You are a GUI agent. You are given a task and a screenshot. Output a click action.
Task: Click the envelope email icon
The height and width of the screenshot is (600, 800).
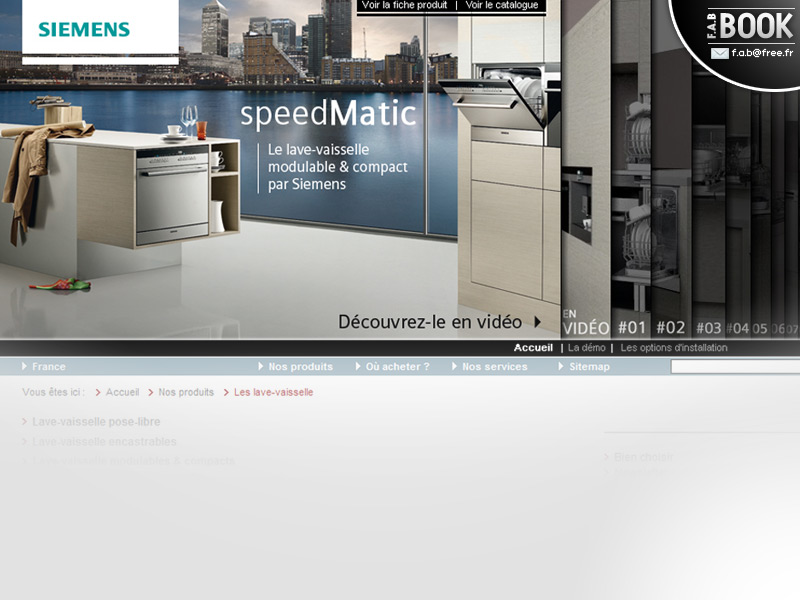tap(719, 53)
